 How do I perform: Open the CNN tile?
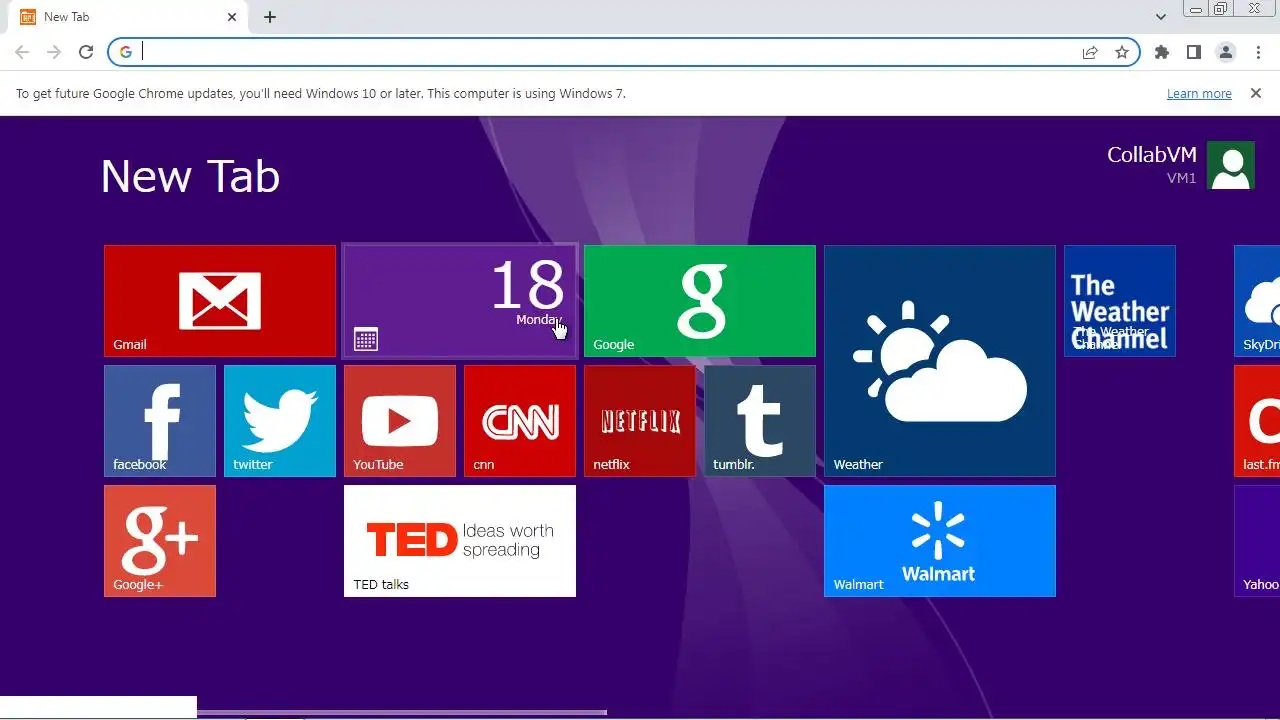point(520,421)
